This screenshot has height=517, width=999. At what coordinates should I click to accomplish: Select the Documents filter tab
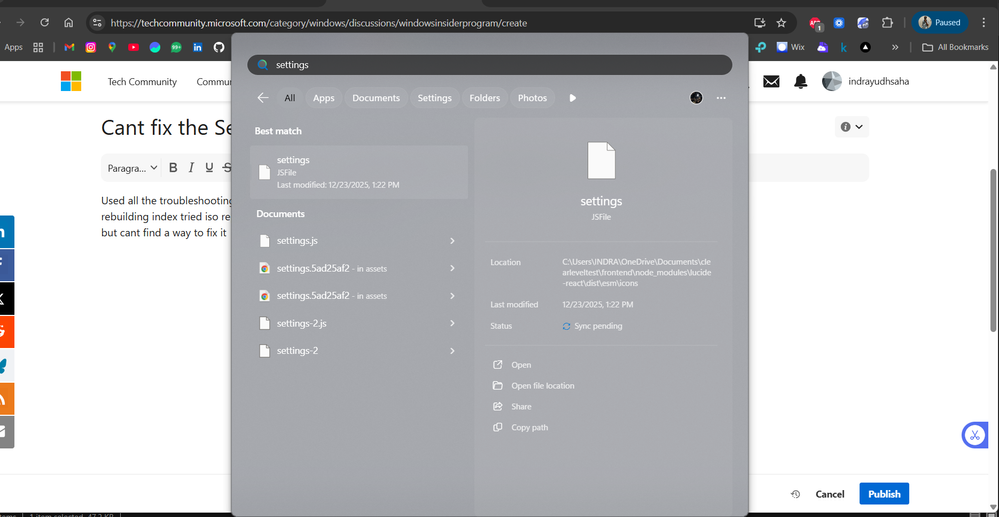click(x=376, y=98)
